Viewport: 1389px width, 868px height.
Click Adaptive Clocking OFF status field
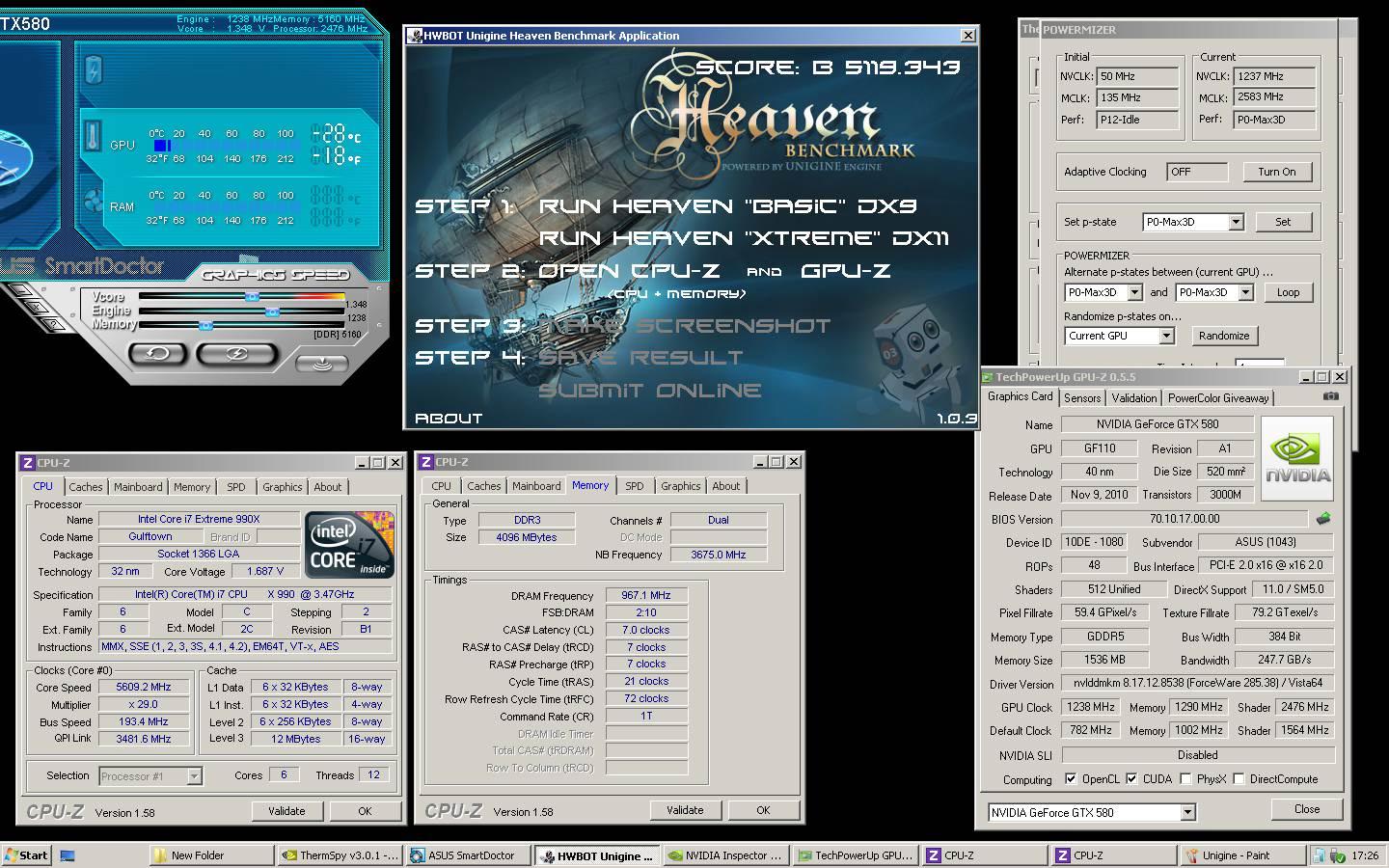[x=1197, y=172]
